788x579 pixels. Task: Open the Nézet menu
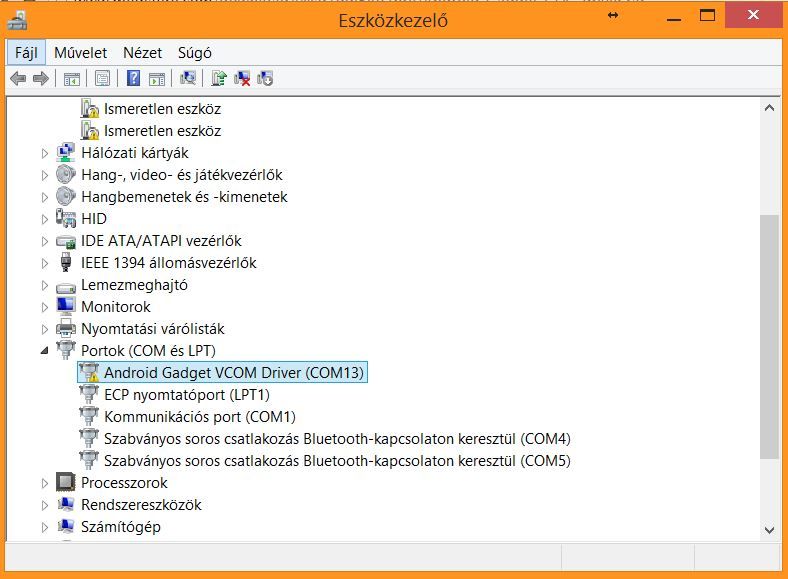click(142, 52)
